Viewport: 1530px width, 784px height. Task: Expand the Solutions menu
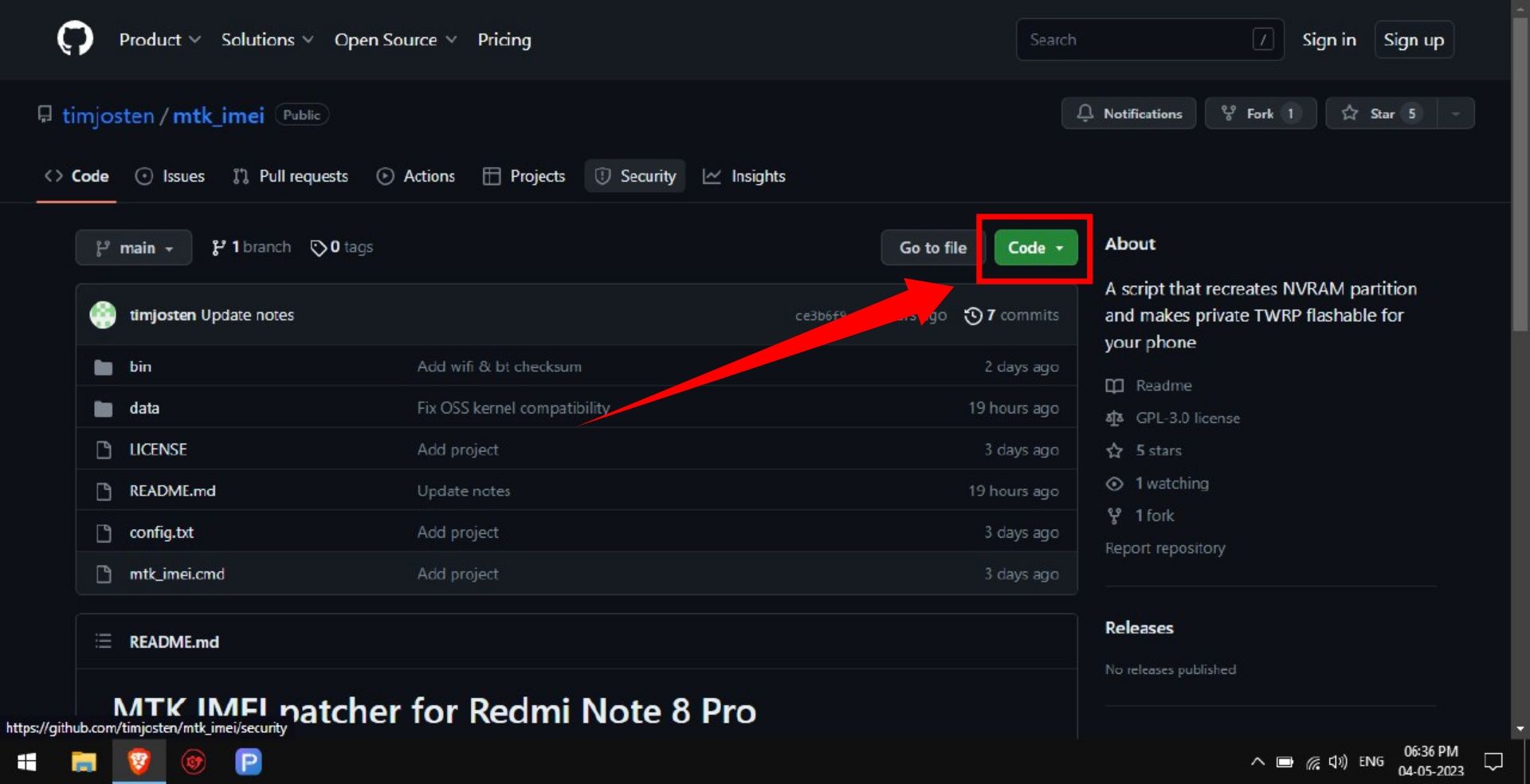pos(267,39)
